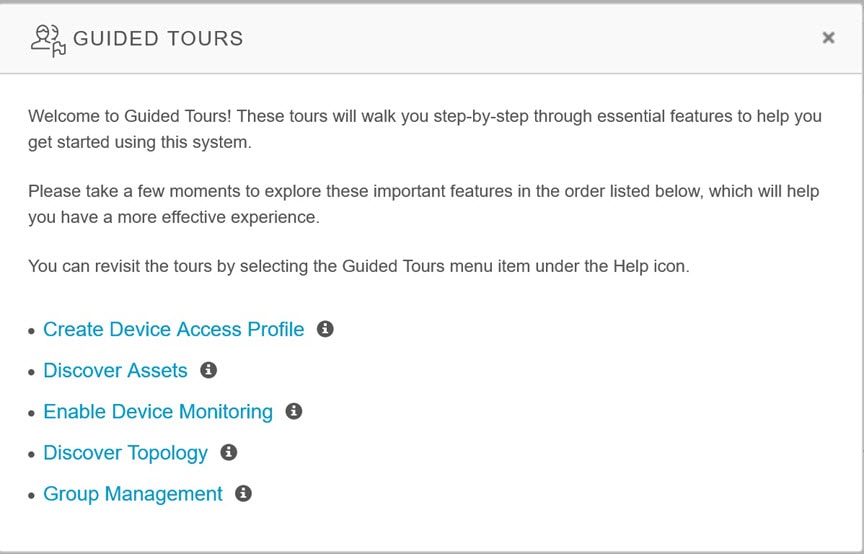Open info icon next to Discover Topology
This screenshot has width=864, height=554.
tap(229, 453)
